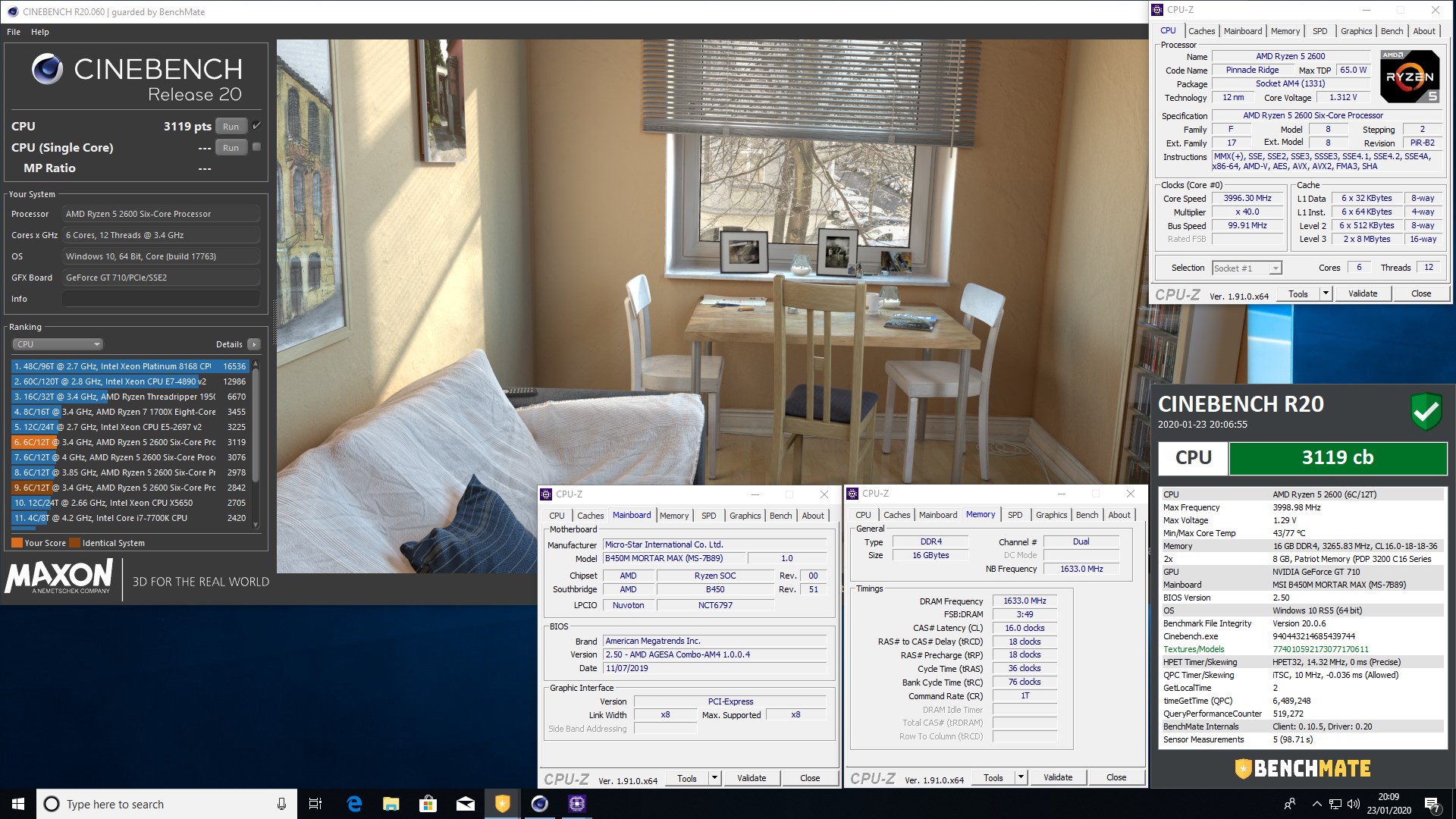Open Graphics tab in CPU-Z Mainboard window
The height and width of the screenshot is (819, 1456).
click(745, 516)
